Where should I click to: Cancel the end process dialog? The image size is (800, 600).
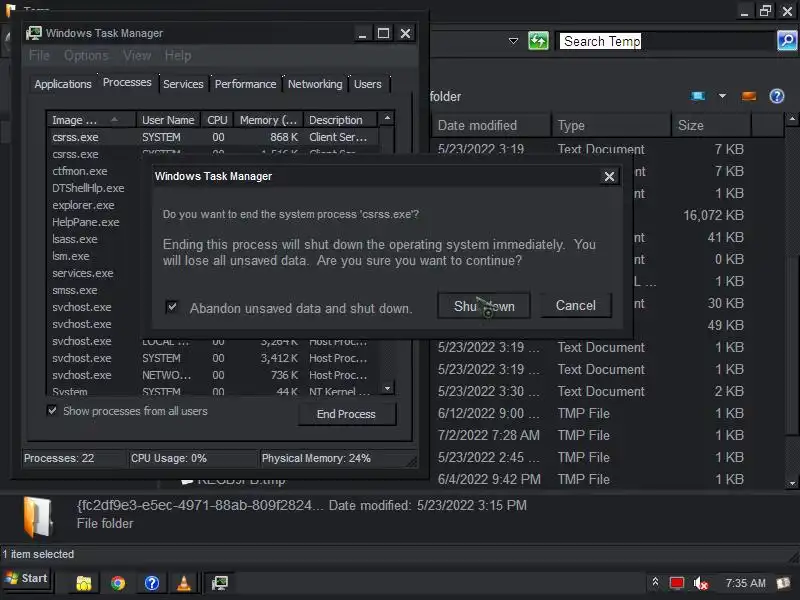(576, 305)
